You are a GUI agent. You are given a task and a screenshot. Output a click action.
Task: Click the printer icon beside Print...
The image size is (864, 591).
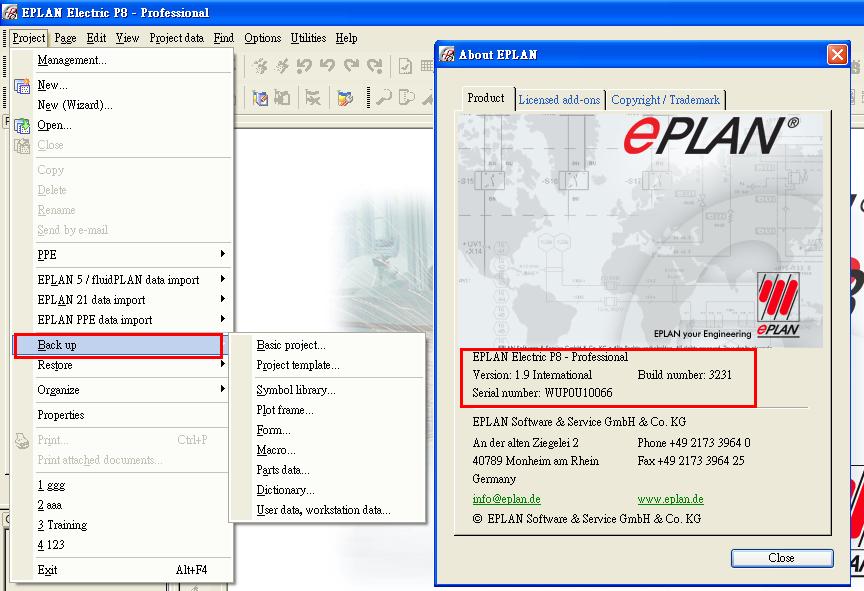pyautogui.click(x=22, y=441)
